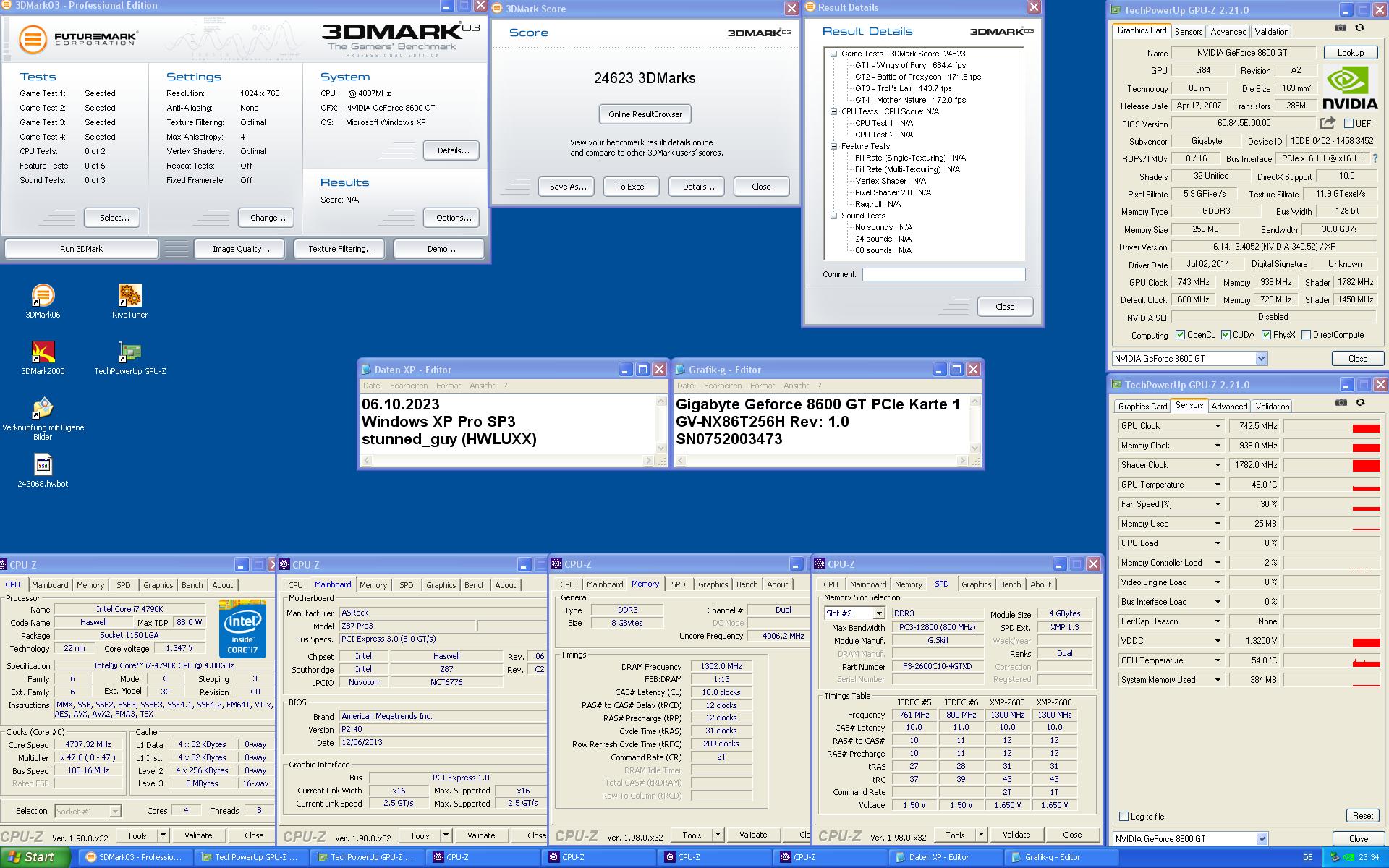Open Graphics tab in CPU-Z SPD window

(976, 584)
